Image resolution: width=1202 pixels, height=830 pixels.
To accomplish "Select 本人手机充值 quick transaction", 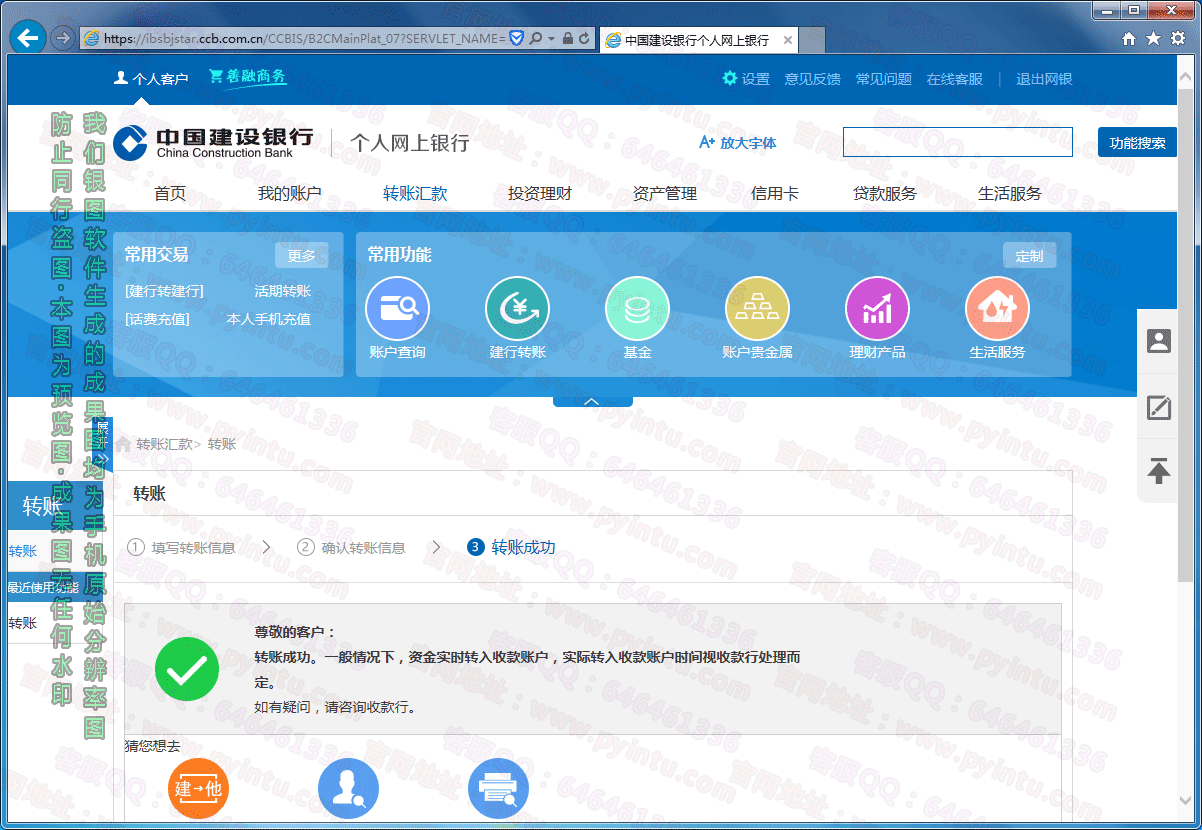I will point(269,320).
